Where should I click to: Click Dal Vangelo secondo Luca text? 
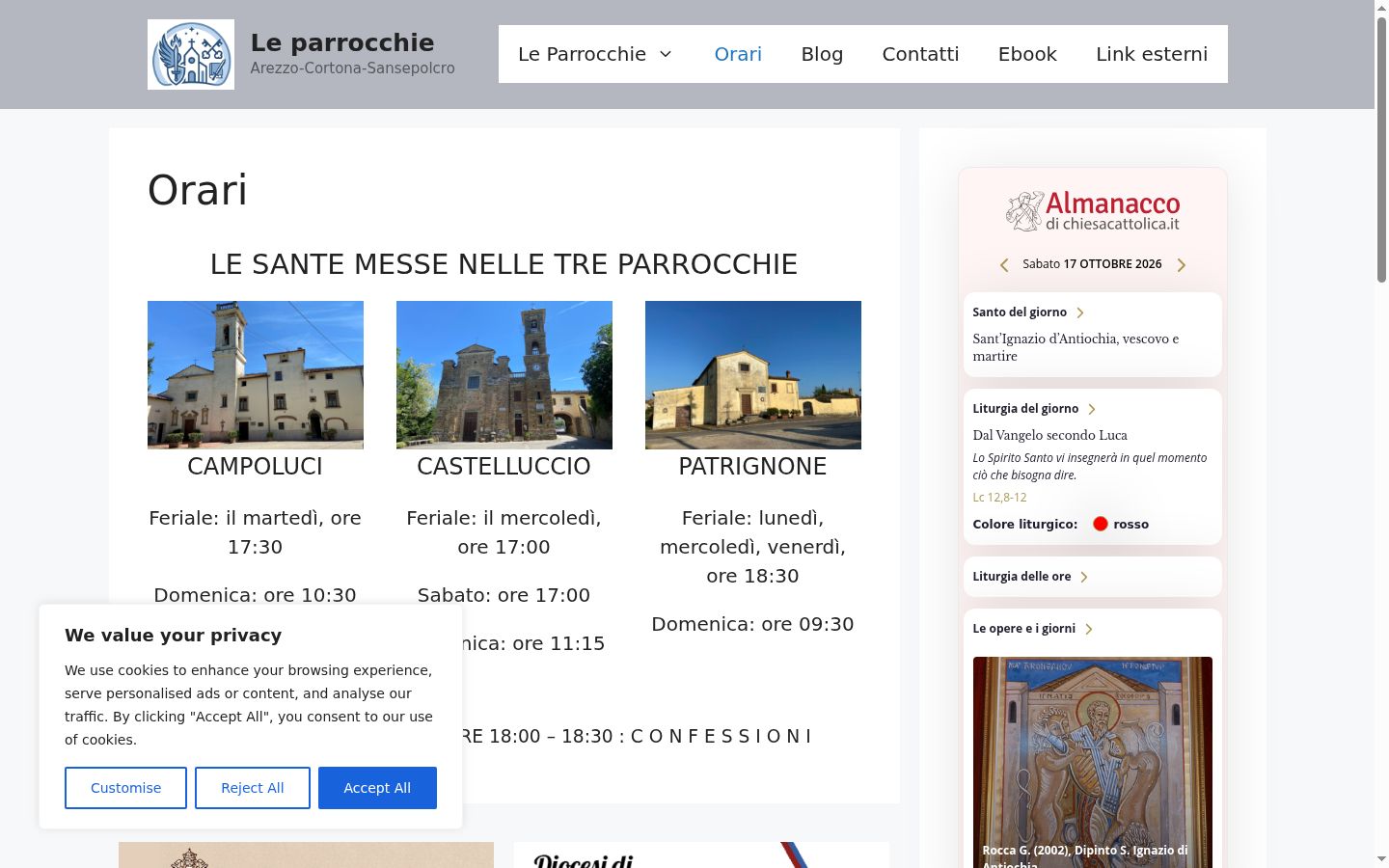[x=1049, y=435]
